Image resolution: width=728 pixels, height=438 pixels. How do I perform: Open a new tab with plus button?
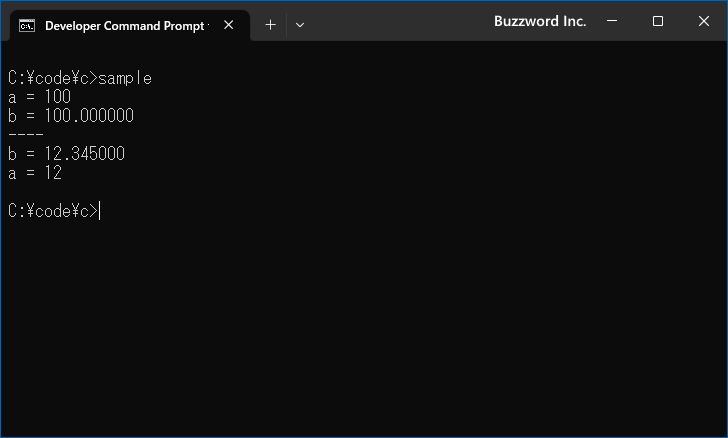[270, 25]
